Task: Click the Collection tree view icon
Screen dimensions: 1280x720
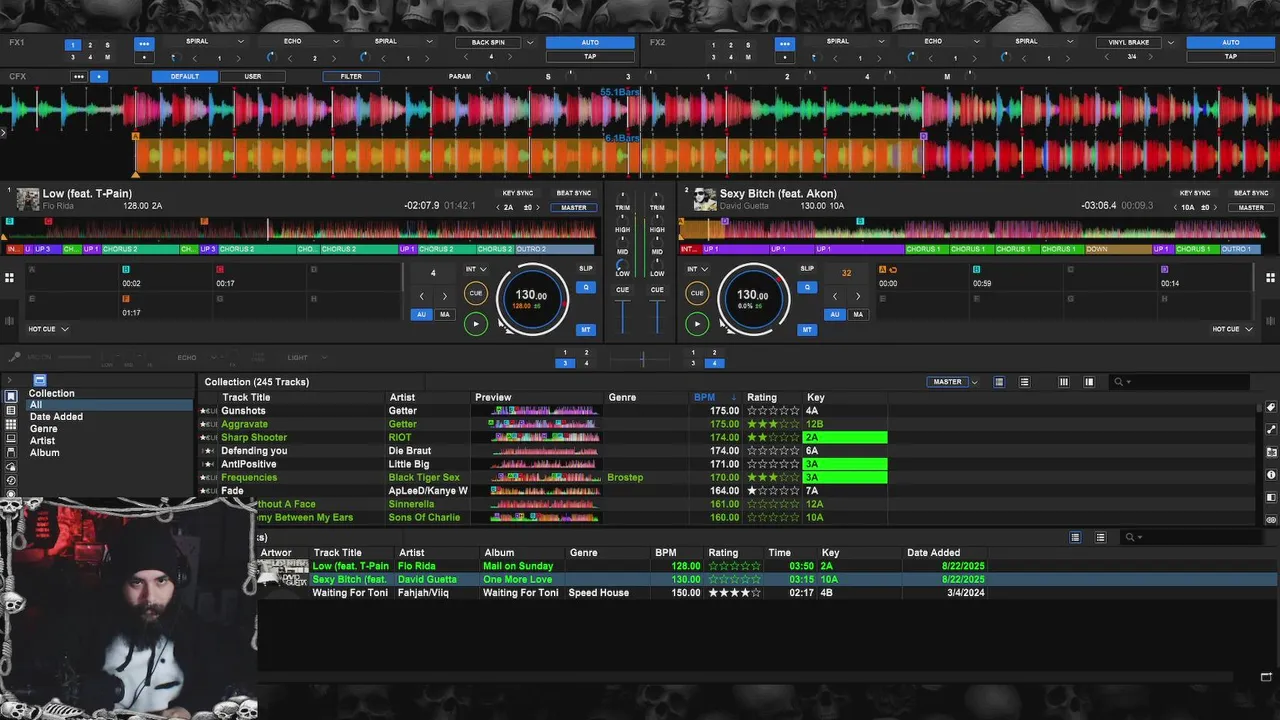Action: (x=10, y=396)
